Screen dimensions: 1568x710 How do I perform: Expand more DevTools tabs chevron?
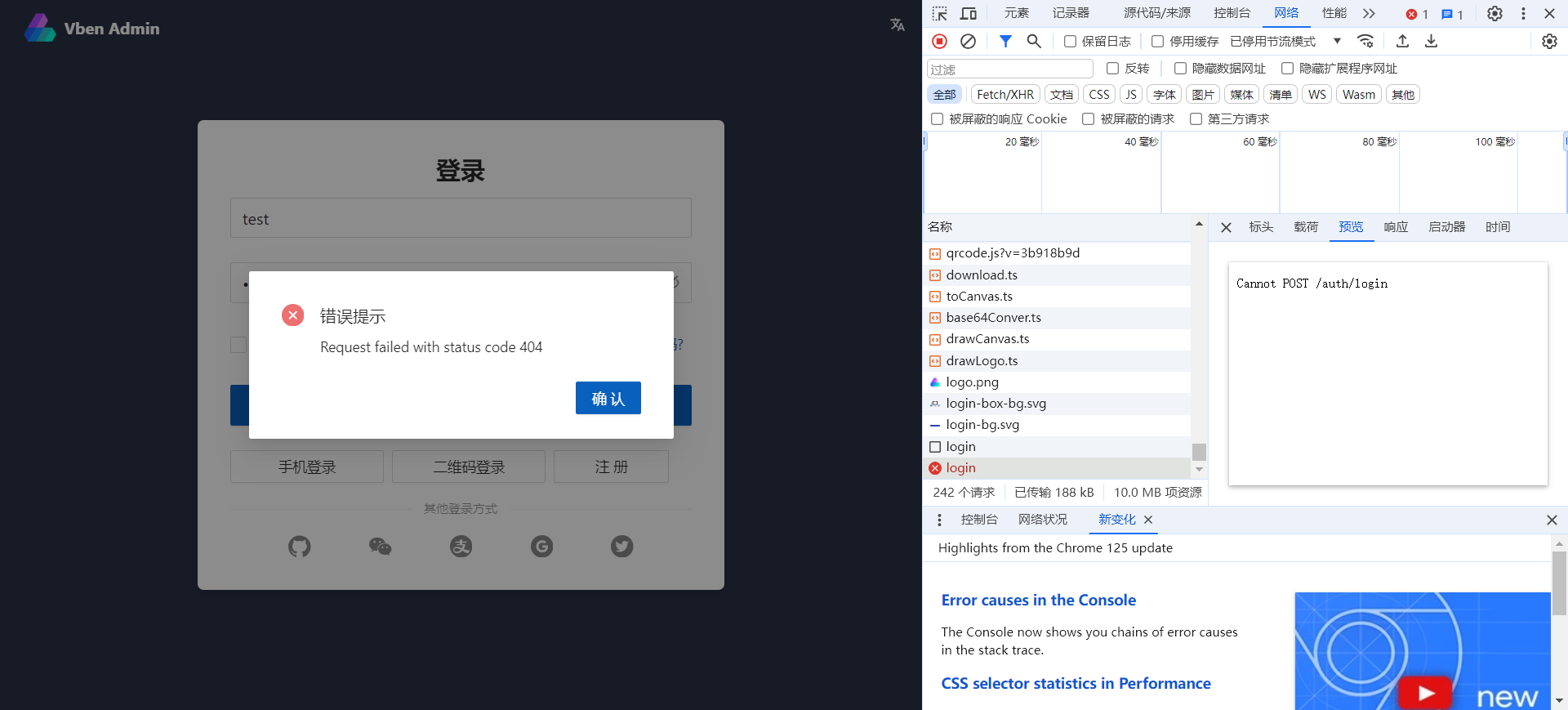point(1369,13)
